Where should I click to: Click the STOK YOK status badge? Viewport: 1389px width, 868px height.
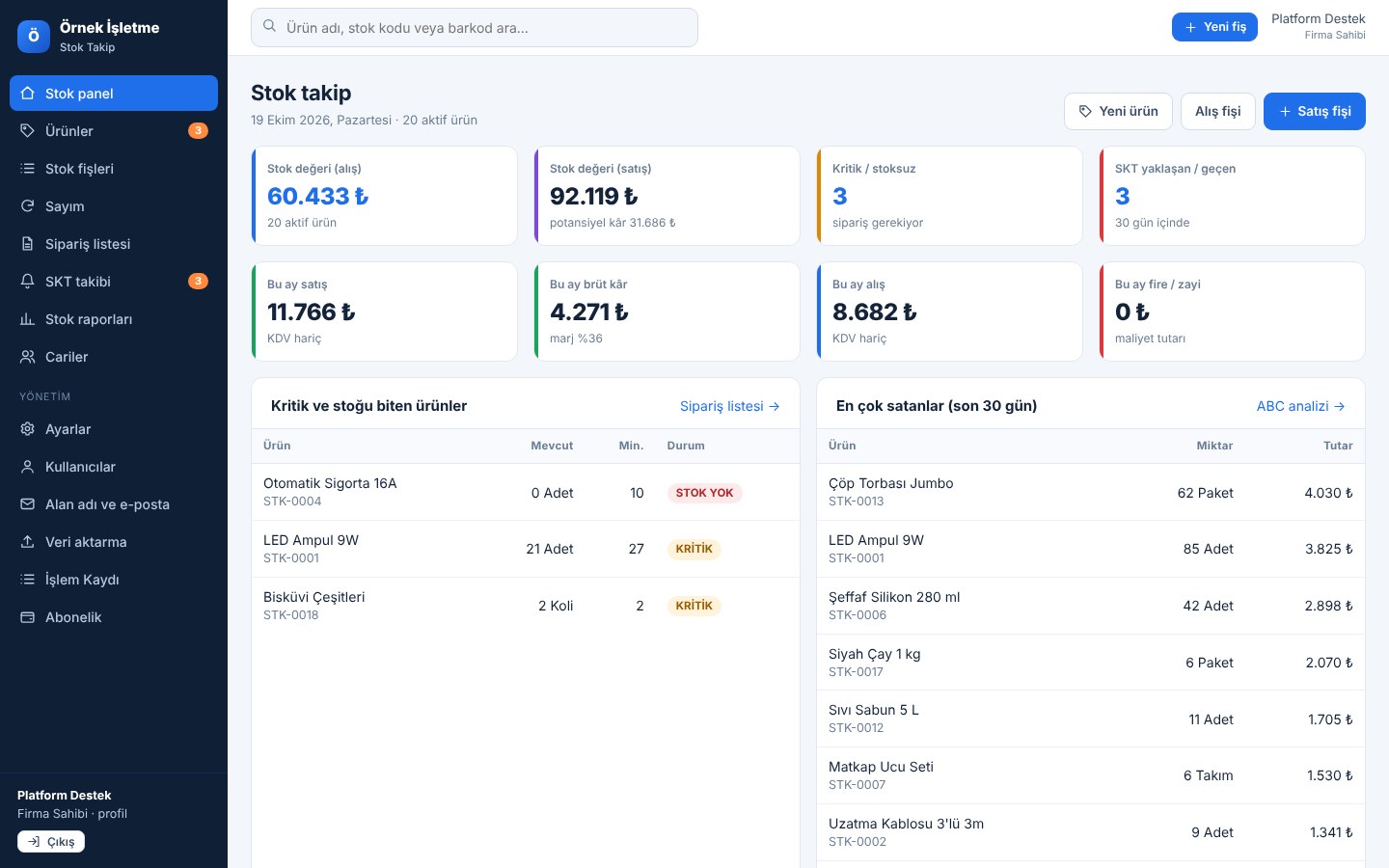704,493
